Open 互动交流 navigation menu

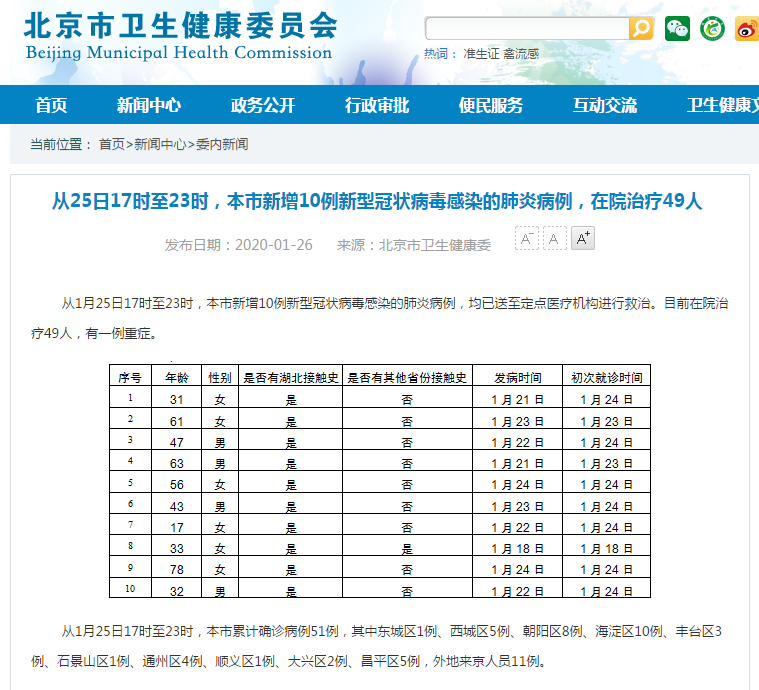coord(605,105)
